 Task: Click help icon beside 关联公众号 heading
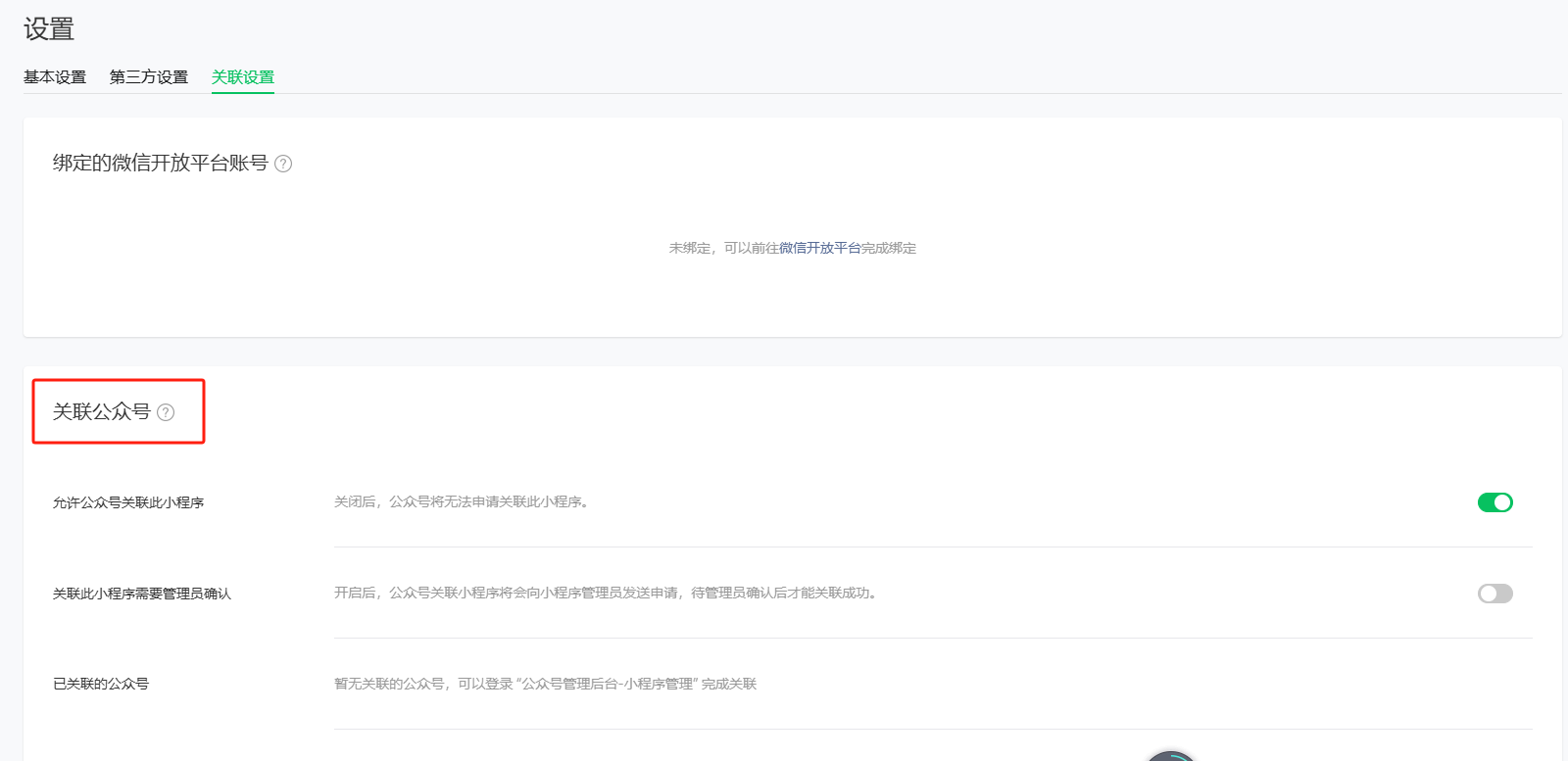pyautogui.click(x=166, y=412)
